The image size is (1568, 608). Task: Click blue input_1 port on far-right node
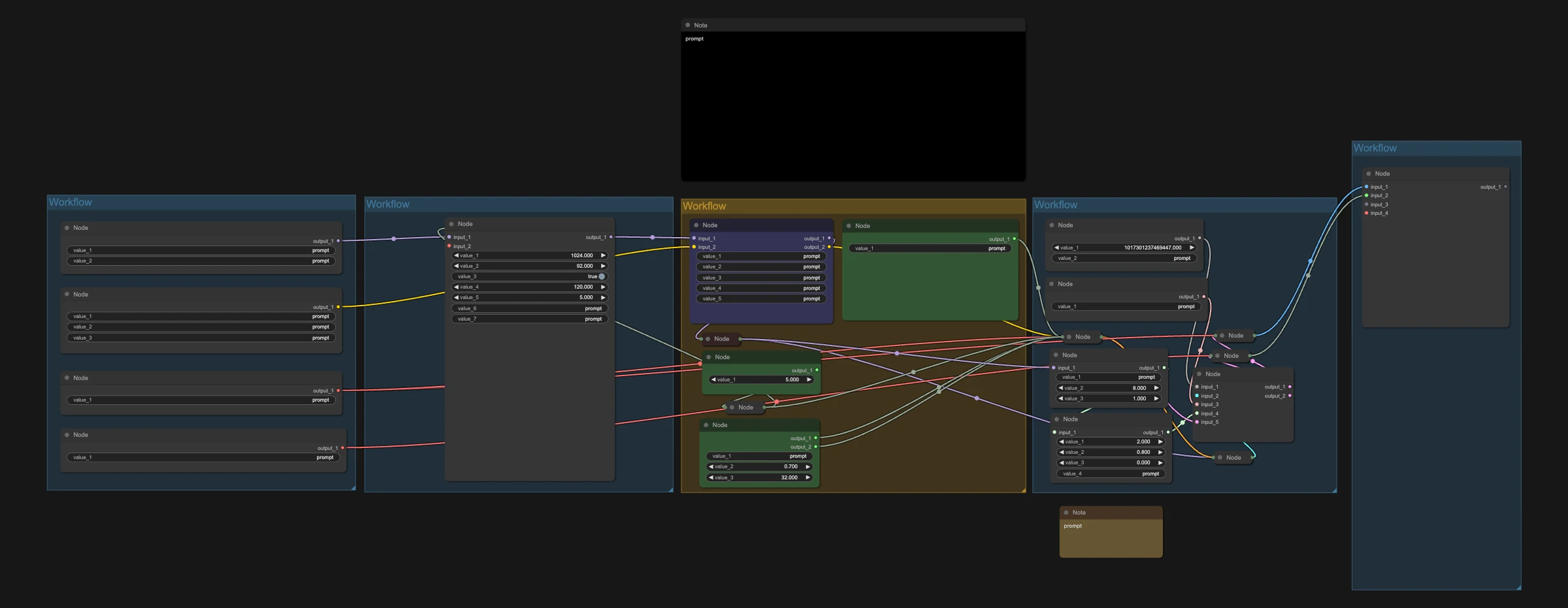(x=1366, y=187)
